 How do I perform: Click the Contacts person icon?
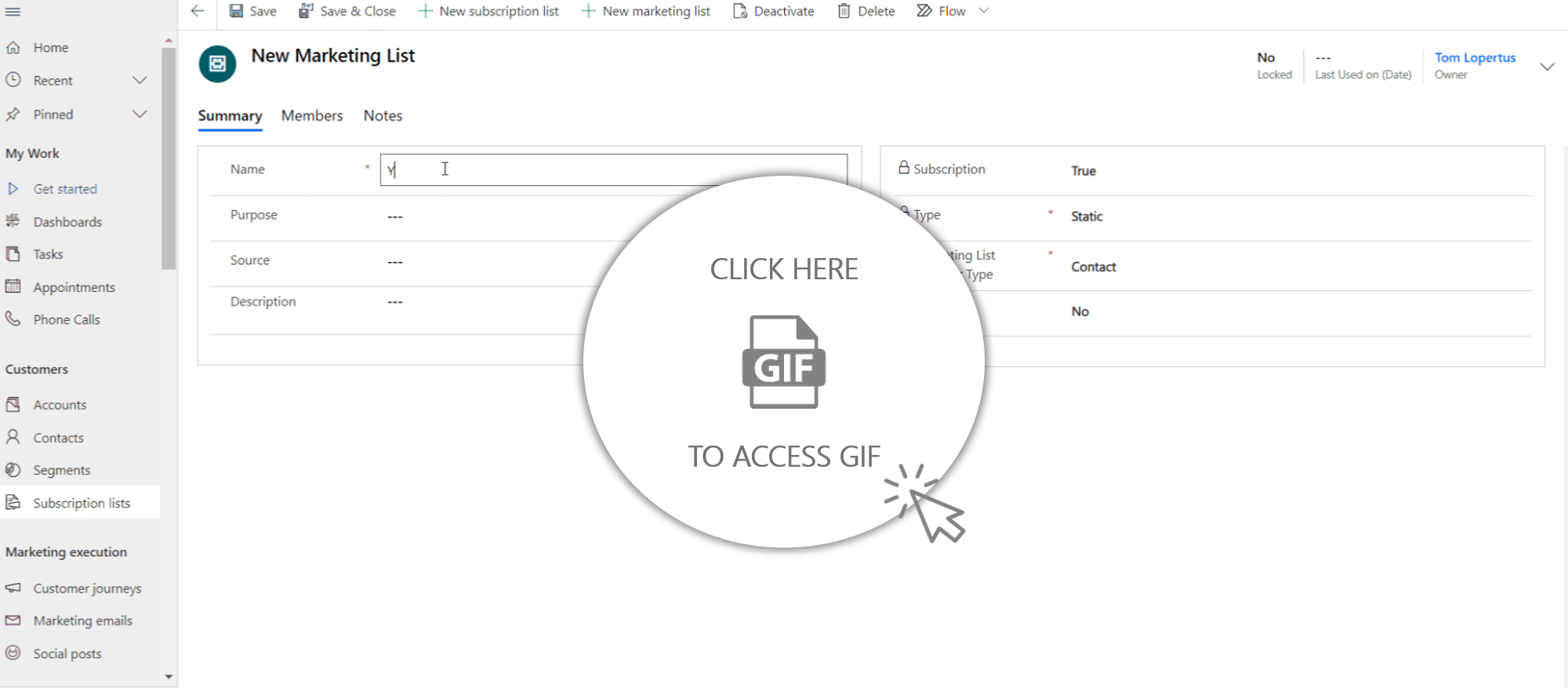13,437
